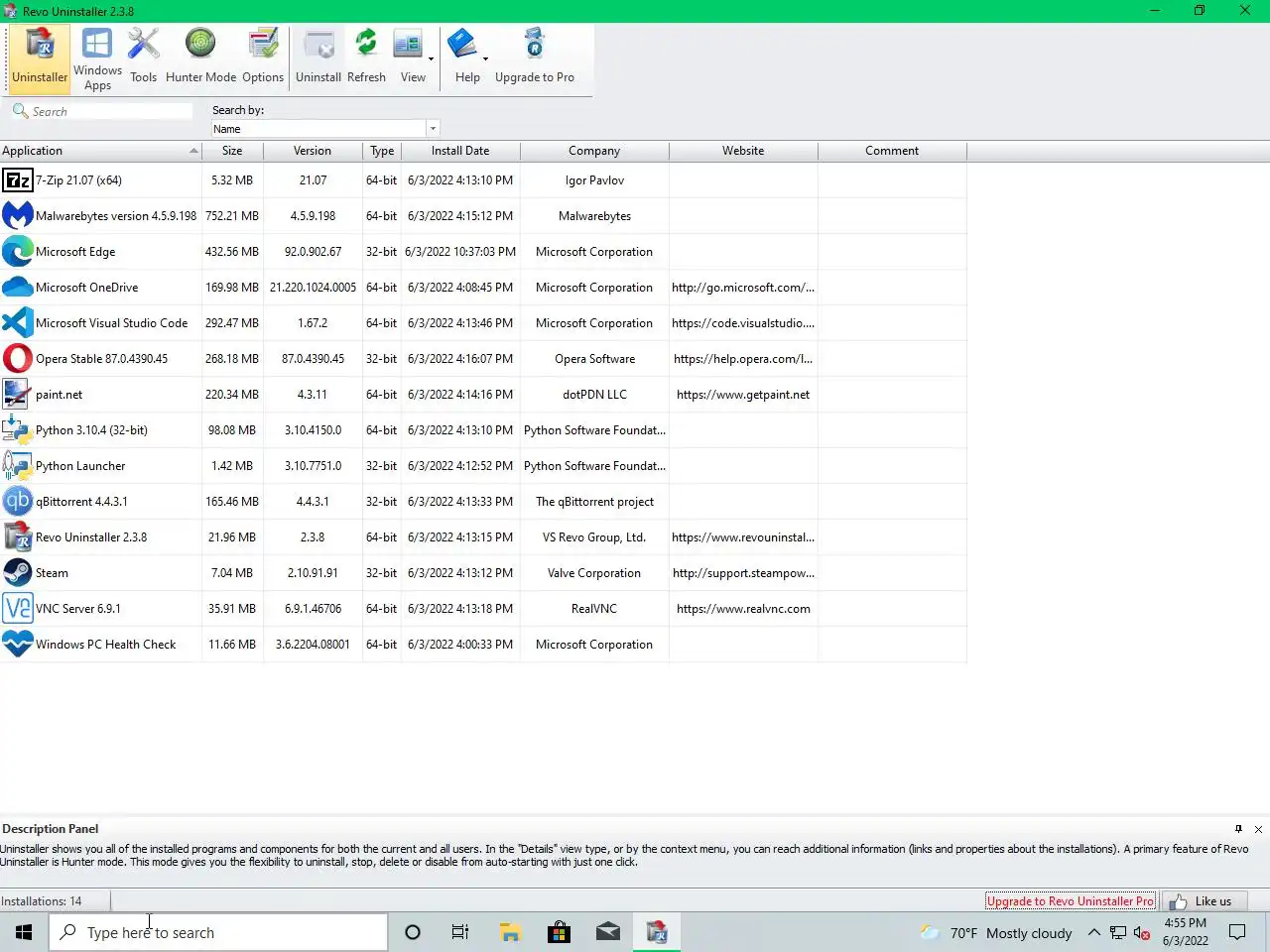Image resolution: width=1270 pixels, height=952 pixels.
Task: Select the Malwarebytes icon in list
Action: point(17,216)
